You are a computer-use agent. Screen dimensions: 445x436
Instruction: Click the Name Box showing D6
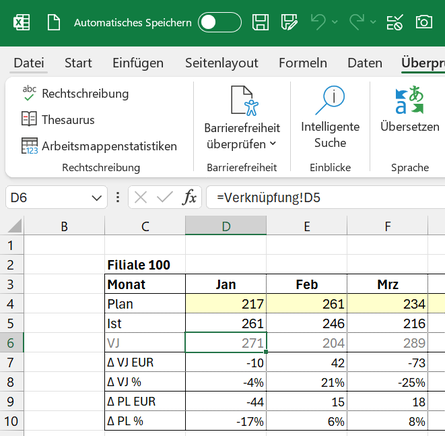point(48,197)
